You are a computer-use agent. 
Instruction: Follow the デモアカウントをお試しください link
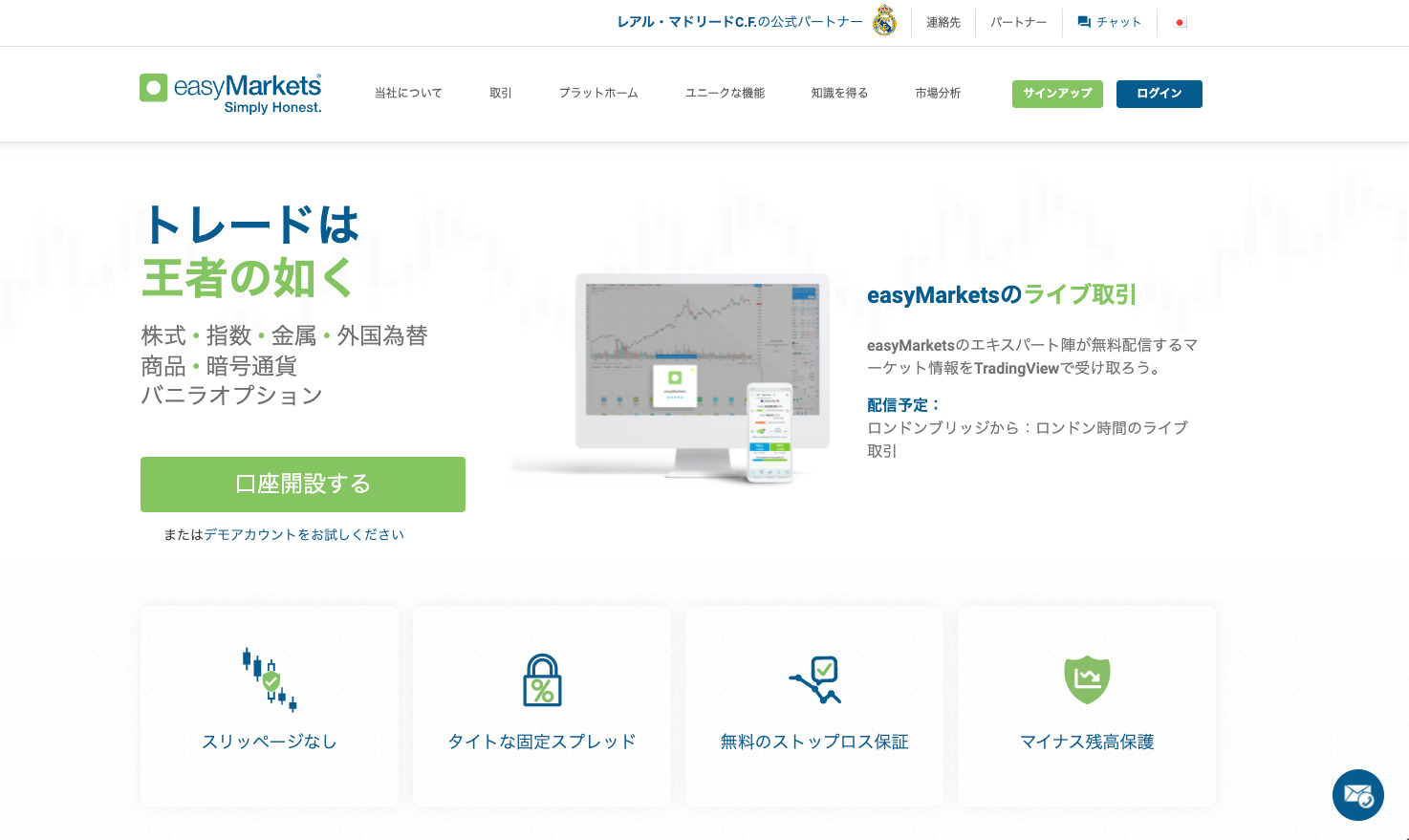pyautogui.click(x=304, y=534)
